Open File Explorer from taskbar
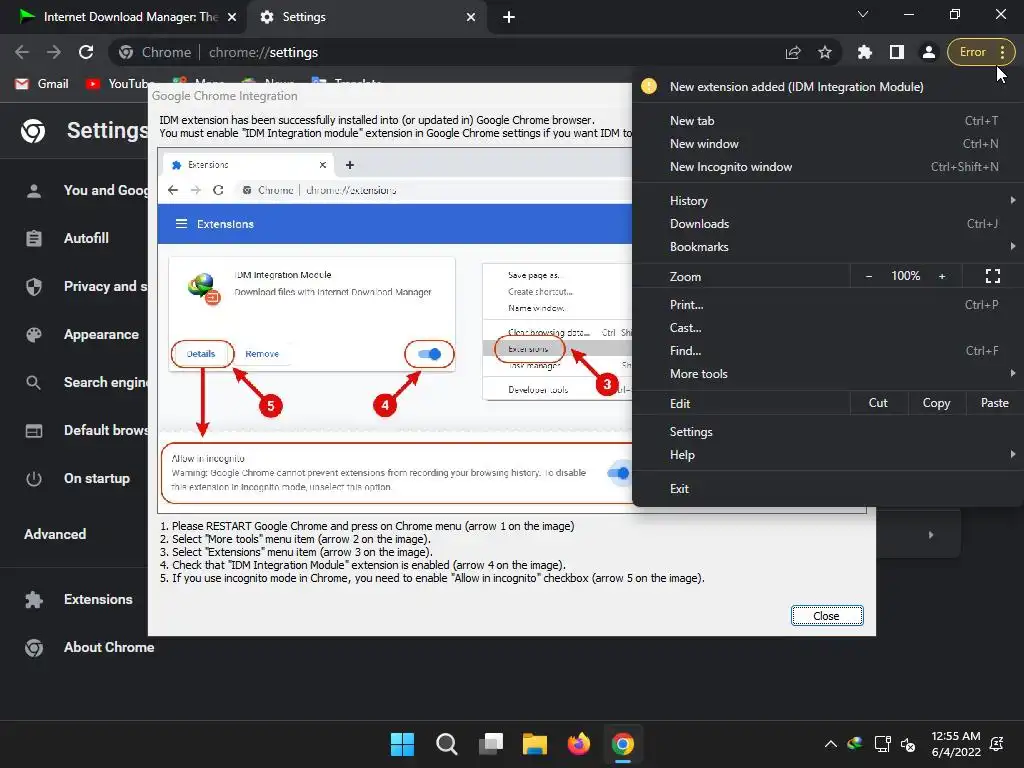 (535, 744)
